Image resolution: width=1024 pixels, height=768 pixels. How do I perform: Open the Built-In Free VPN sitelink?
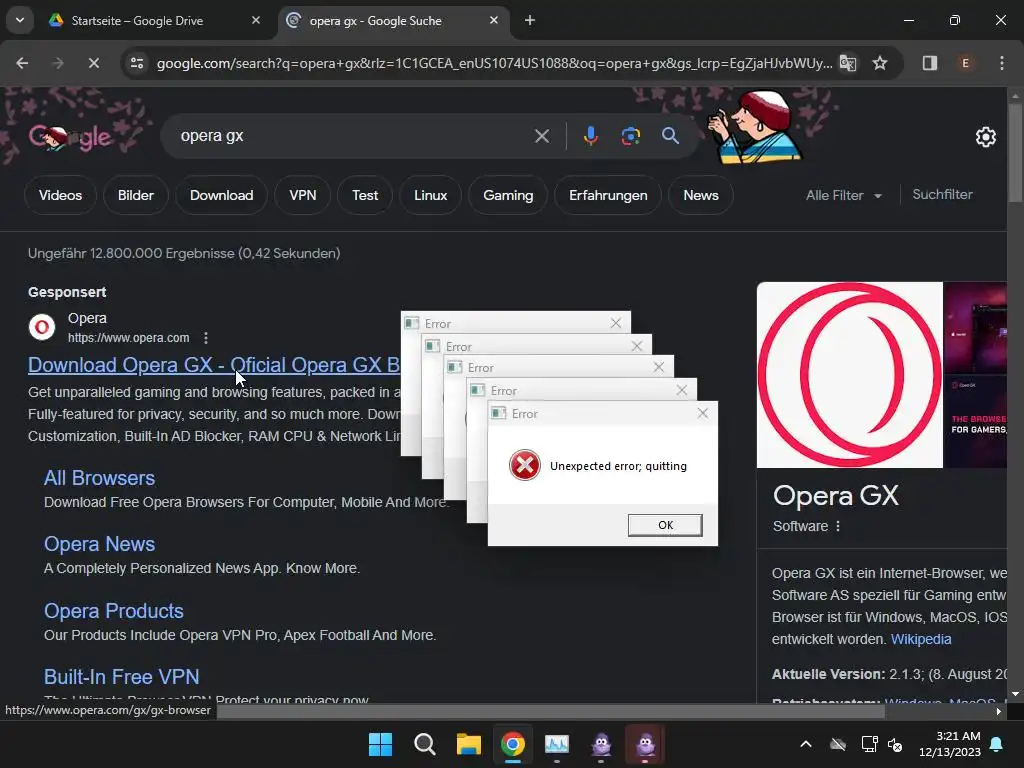[121, 677]
